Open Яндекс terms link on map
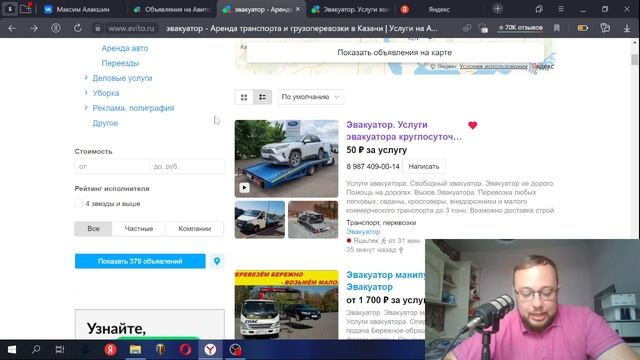 (493, 66)
